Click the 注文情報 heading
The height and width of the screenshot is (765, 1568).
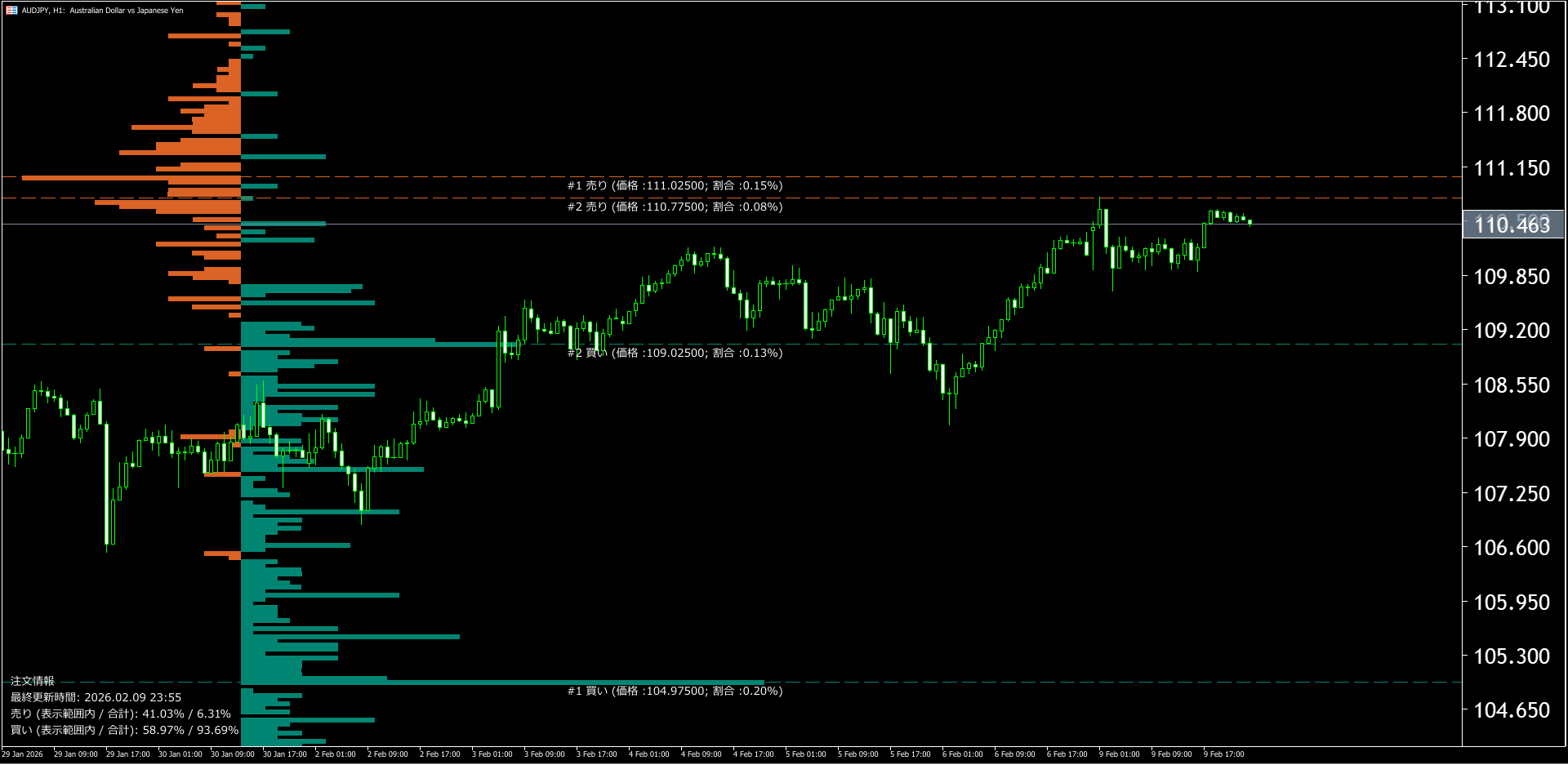(33, 681)
